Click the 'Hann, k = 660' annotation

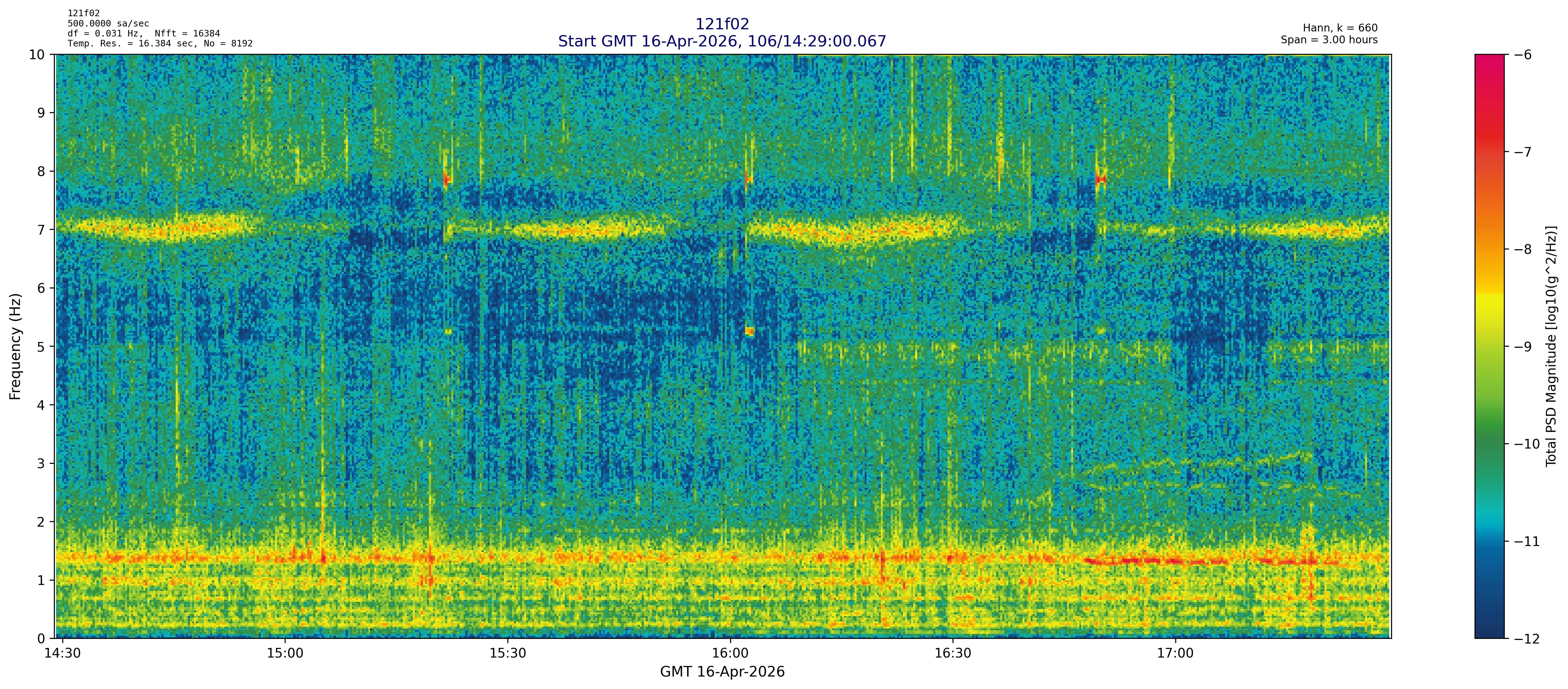(1340, 28)
